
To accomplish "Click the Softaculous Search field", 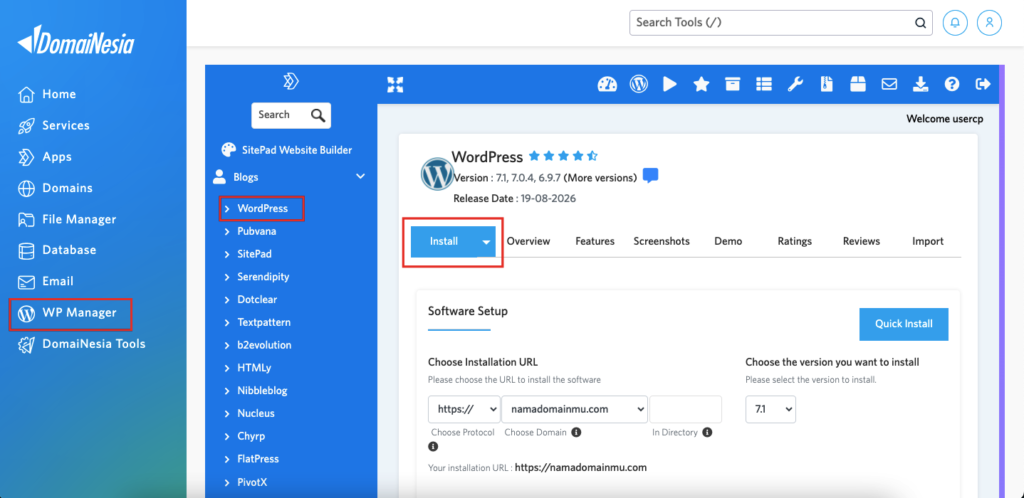I will point(281,115).
